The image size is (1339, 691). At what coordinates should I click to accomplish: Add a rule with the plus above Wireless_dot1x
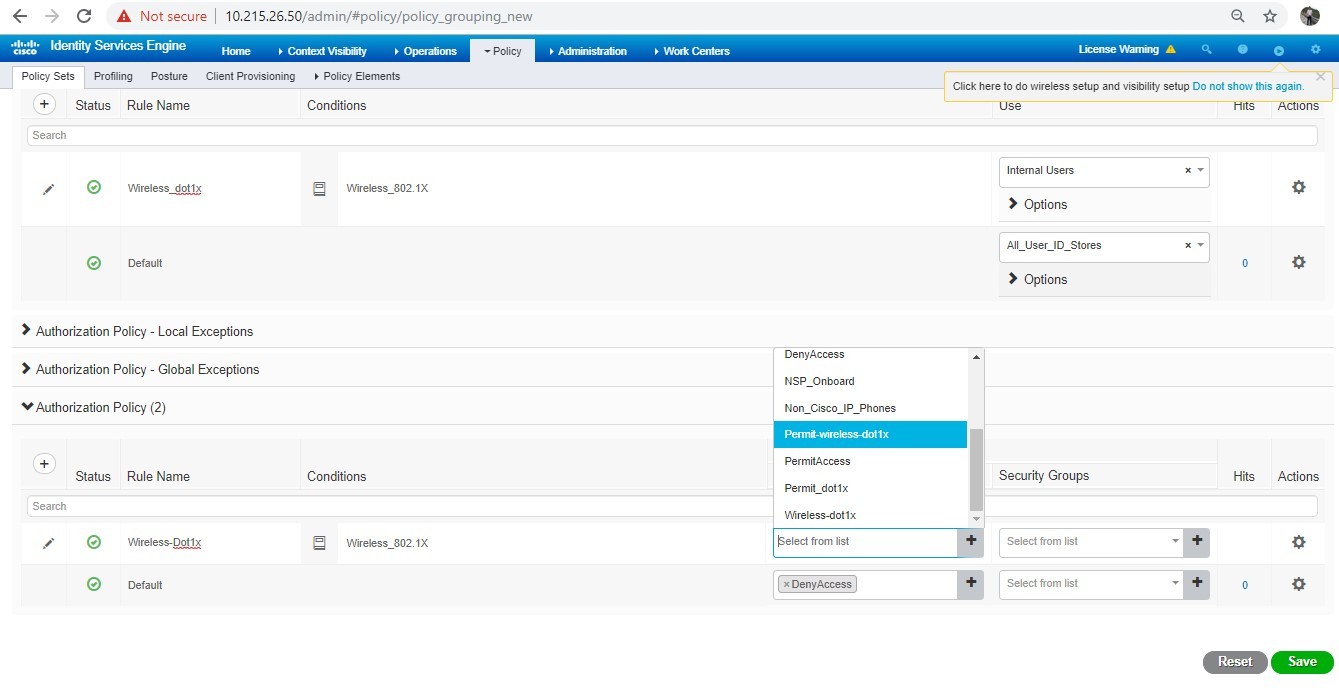[44, 104]
